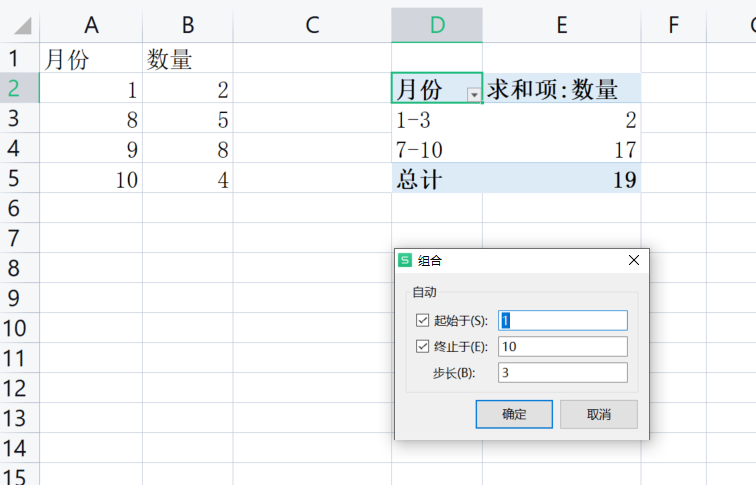Image resolution: width=756 pixels, height=485 pixels.
Task: Select row 3 header
Action: tap(19, 118)
